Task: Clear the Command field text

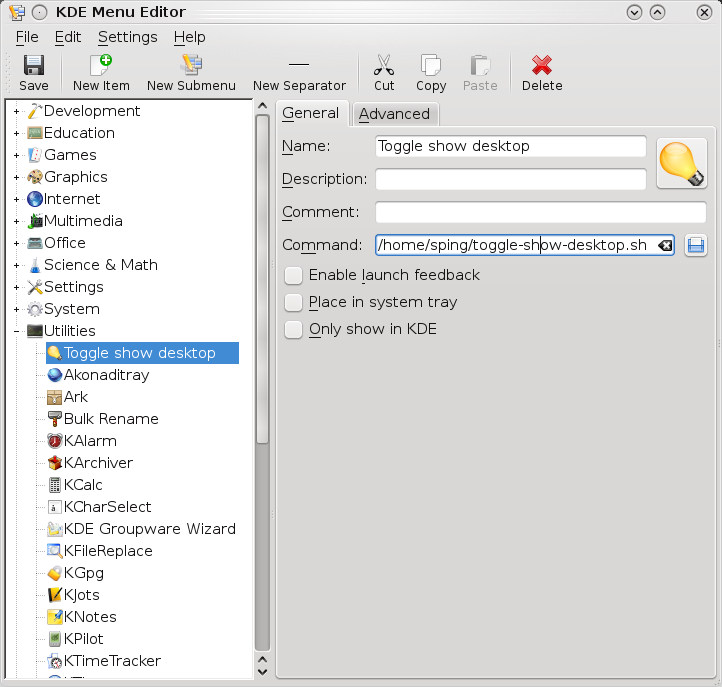Action: 665,245
